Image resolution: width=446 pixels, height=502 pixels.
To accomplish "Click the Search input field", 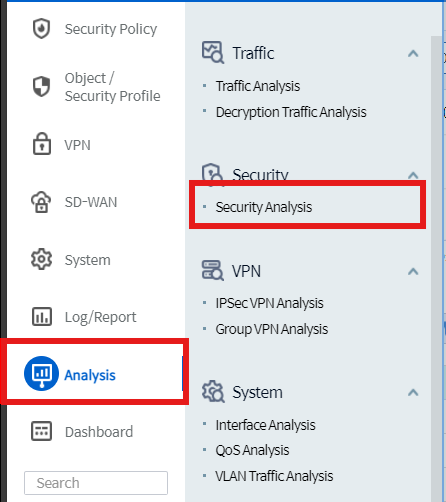I will coord(96,483).
